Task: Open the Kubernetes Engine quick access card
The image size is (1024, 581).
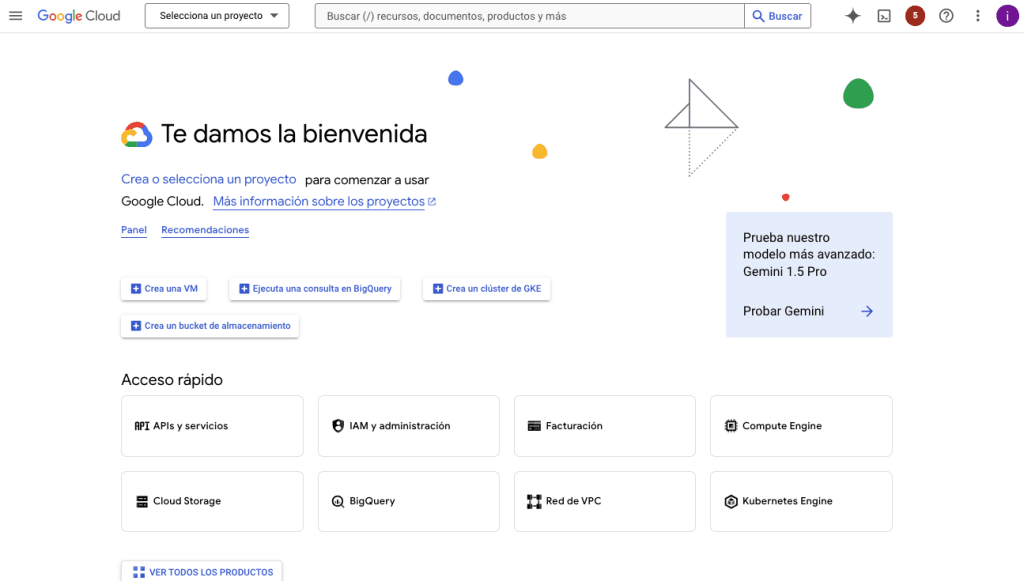Action: [801, 501]
